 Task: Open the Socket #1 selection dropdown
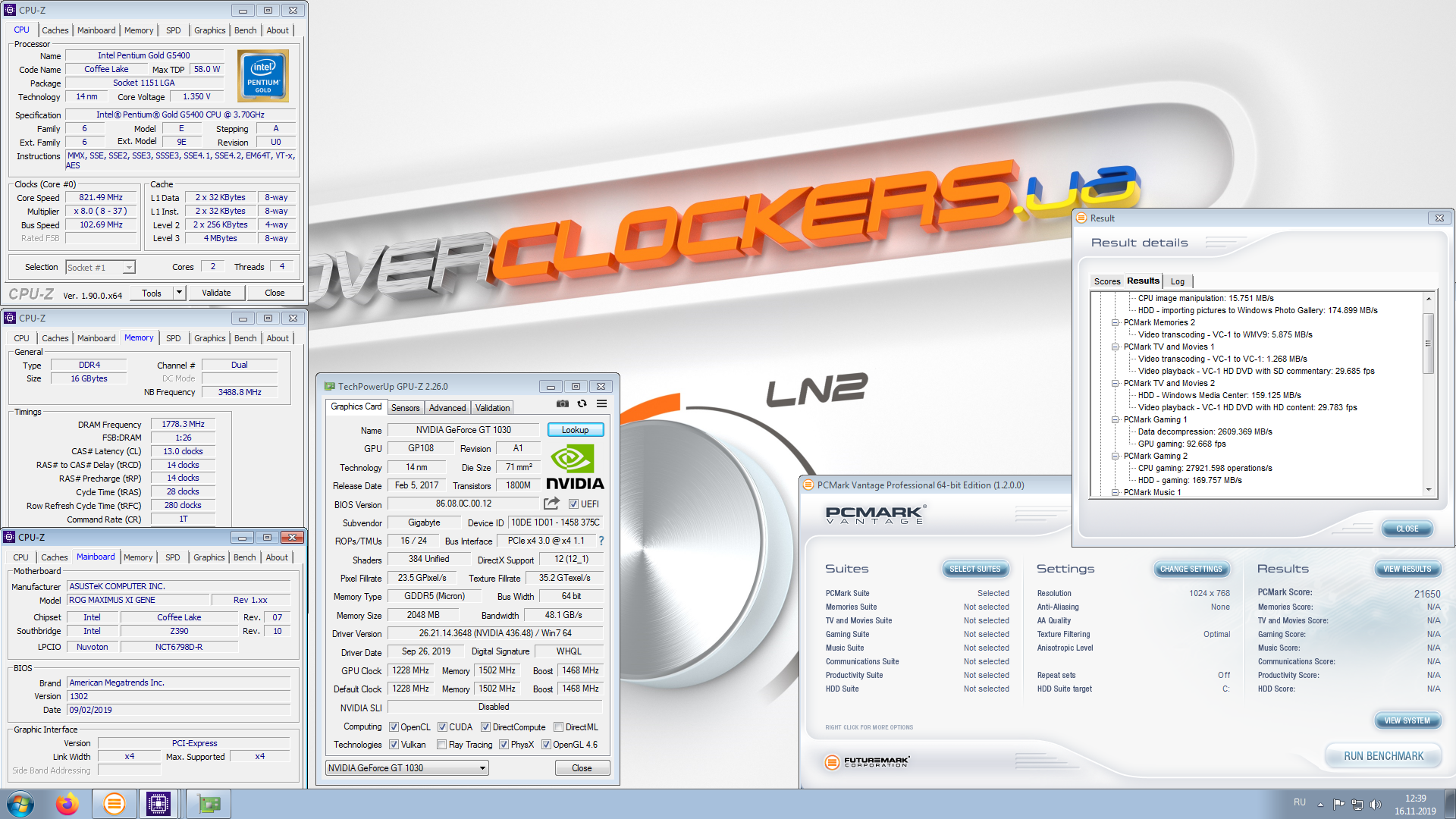(x=100, y=268)
